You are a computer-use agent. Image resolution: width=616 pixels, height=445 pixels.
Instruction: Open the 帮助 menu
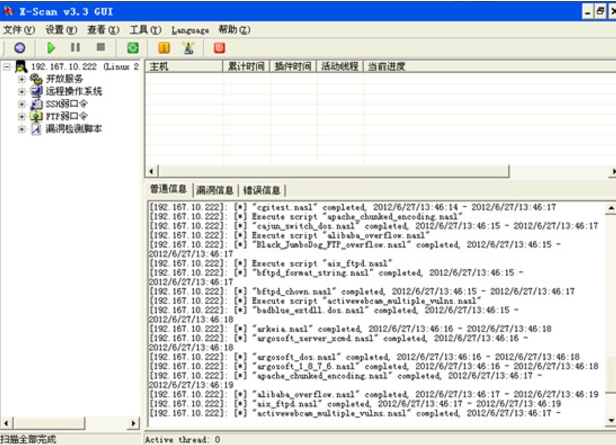pyautogui.click(x=234, y=30)
